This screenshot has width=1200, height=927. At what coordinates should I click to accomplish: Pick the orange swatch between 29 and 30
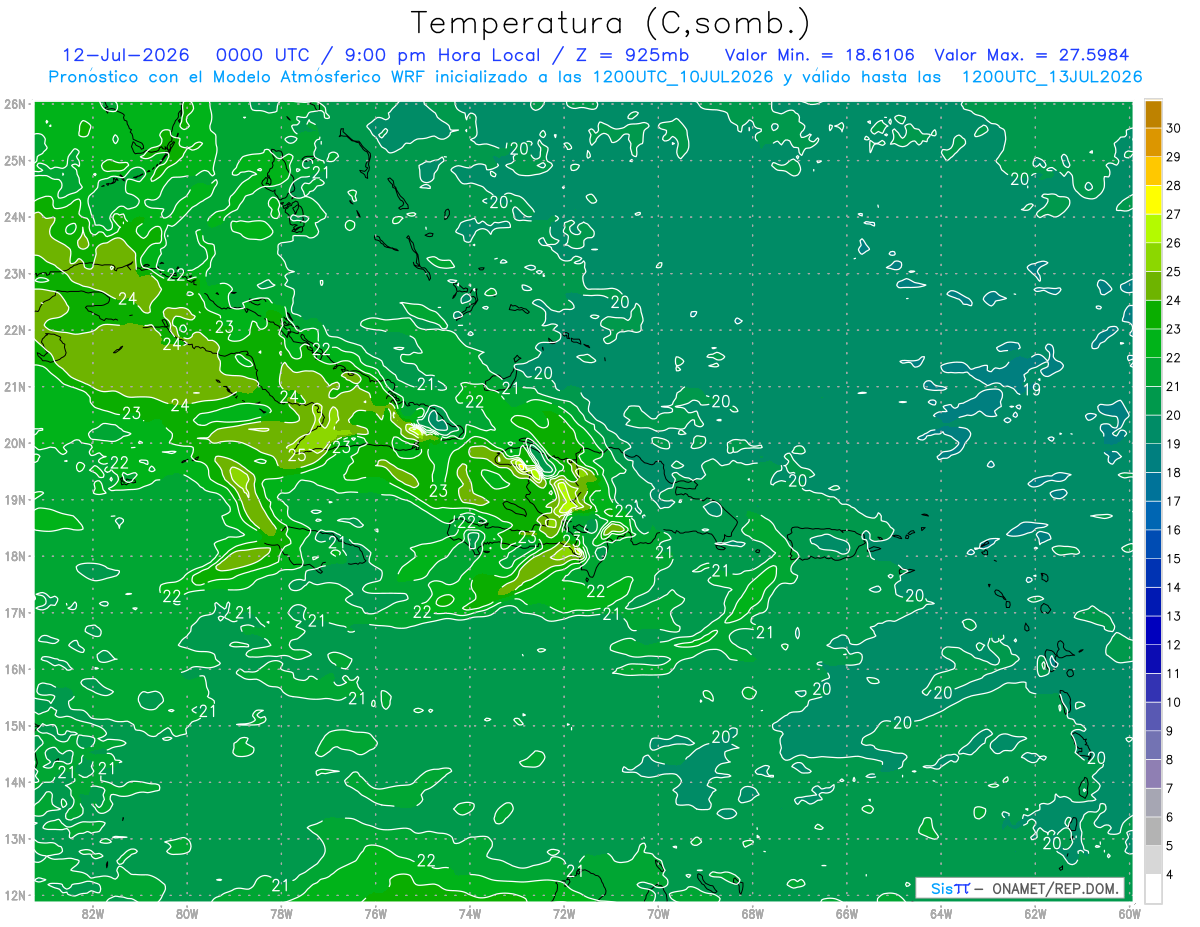1153,143
